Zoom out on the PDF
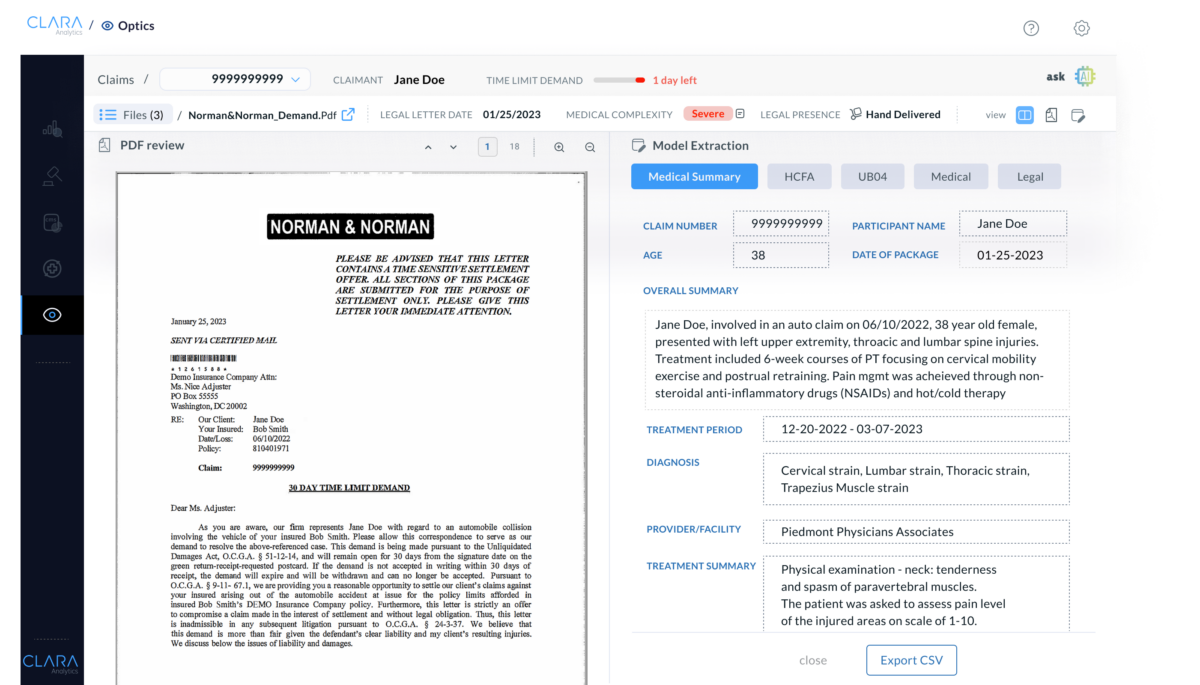Screen dimensions: 1200x685 tap(590, 147)
